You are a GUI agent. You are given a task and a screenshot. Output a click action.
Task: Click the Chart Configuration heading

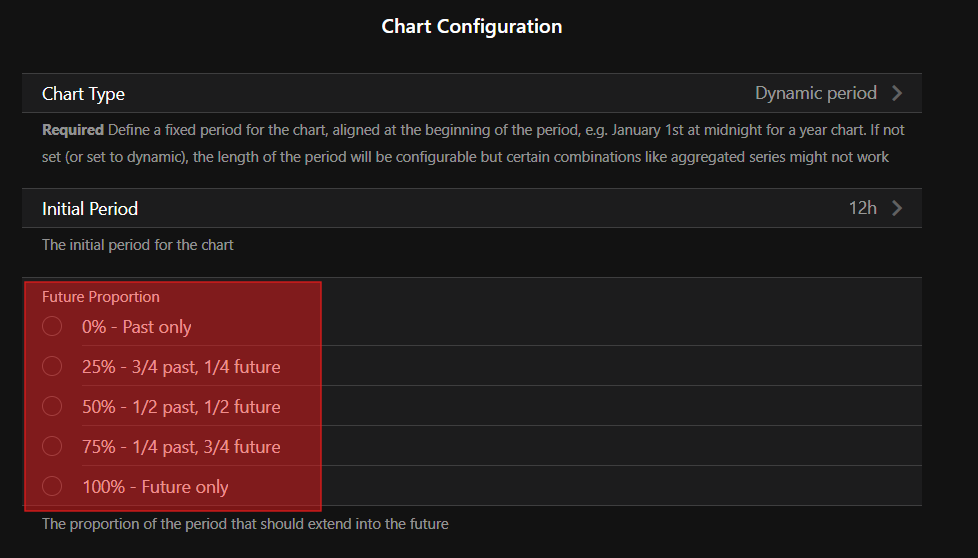coord(472,27)
